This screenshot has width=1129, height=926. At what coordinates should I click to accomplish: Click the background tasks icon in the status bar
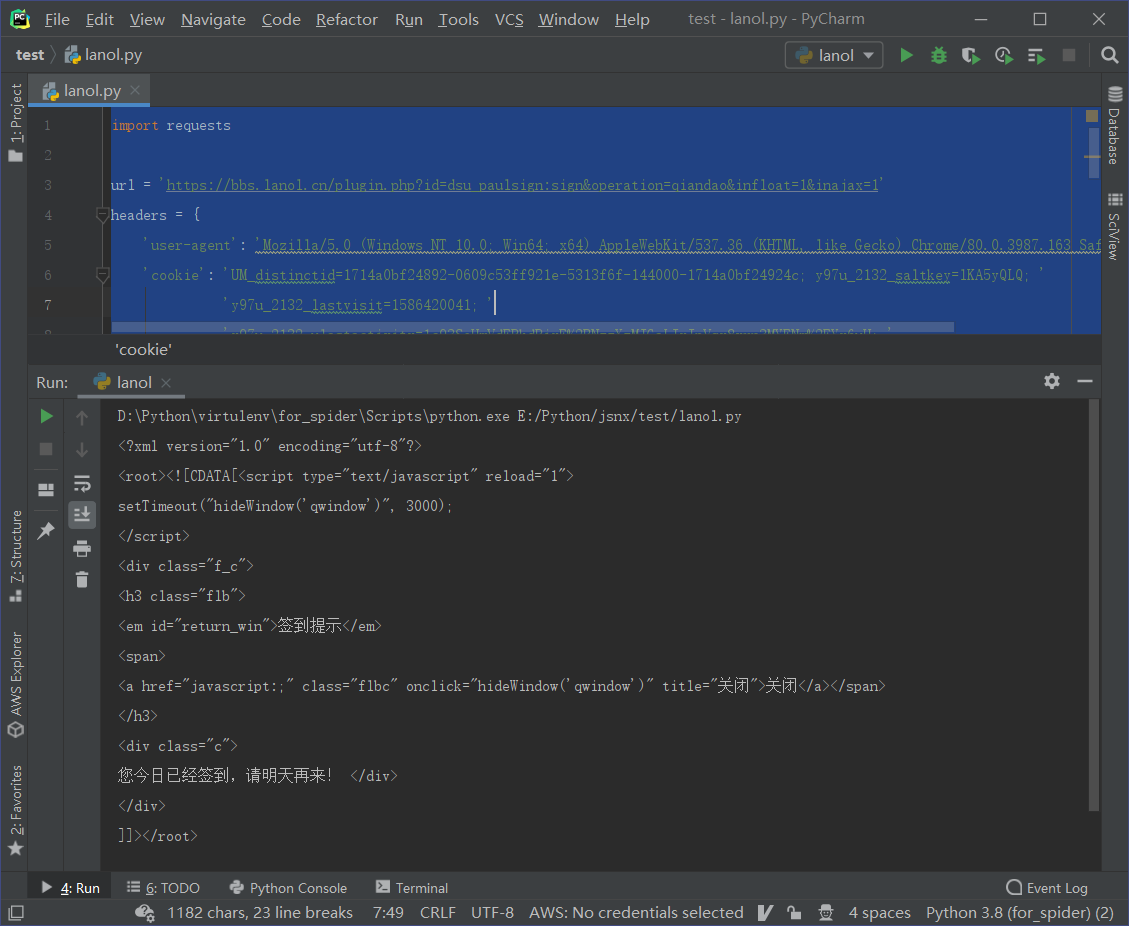point(145,913)
